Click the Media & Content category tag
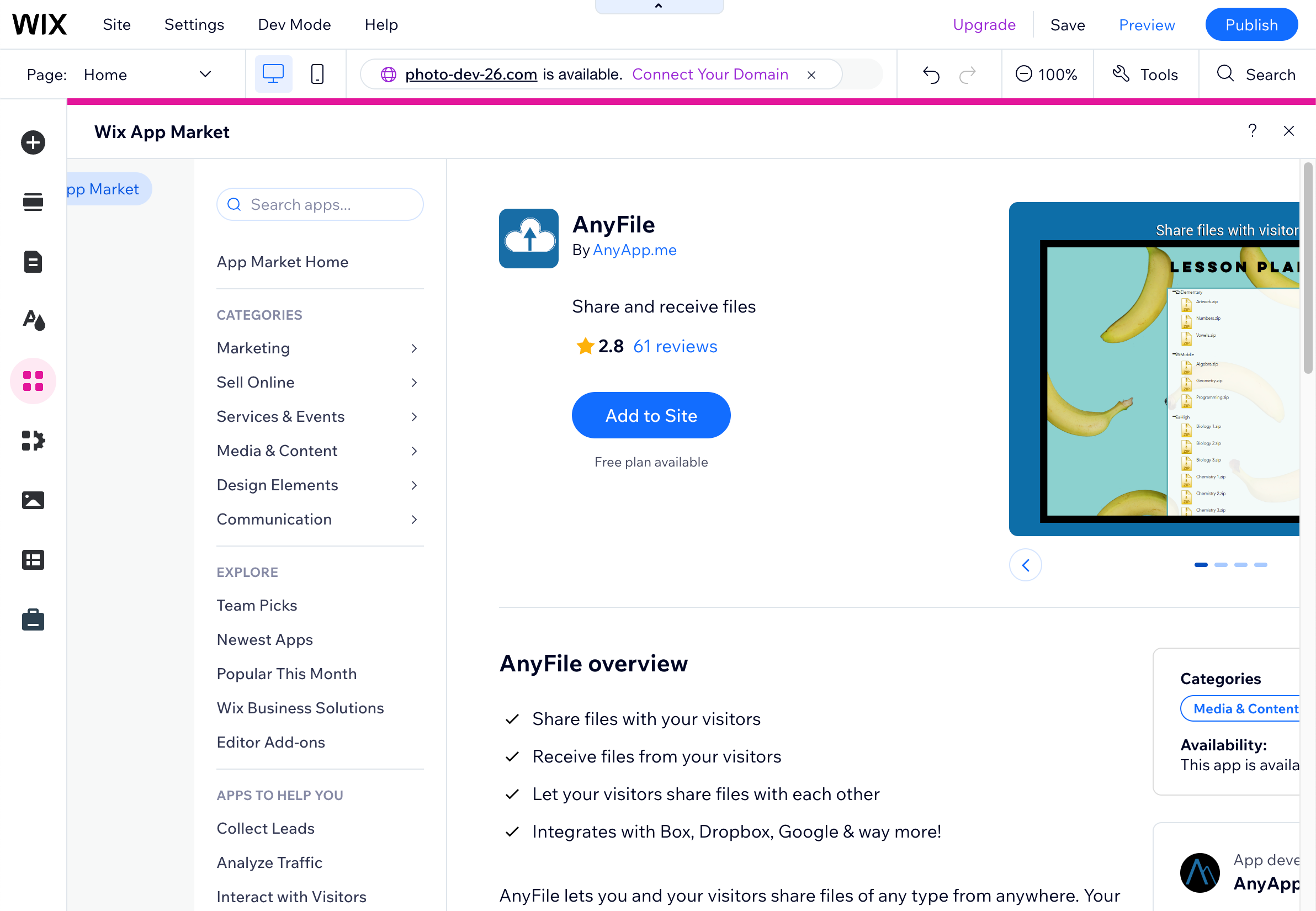Screen dimensions: 1316x911 coord(1239,708)
